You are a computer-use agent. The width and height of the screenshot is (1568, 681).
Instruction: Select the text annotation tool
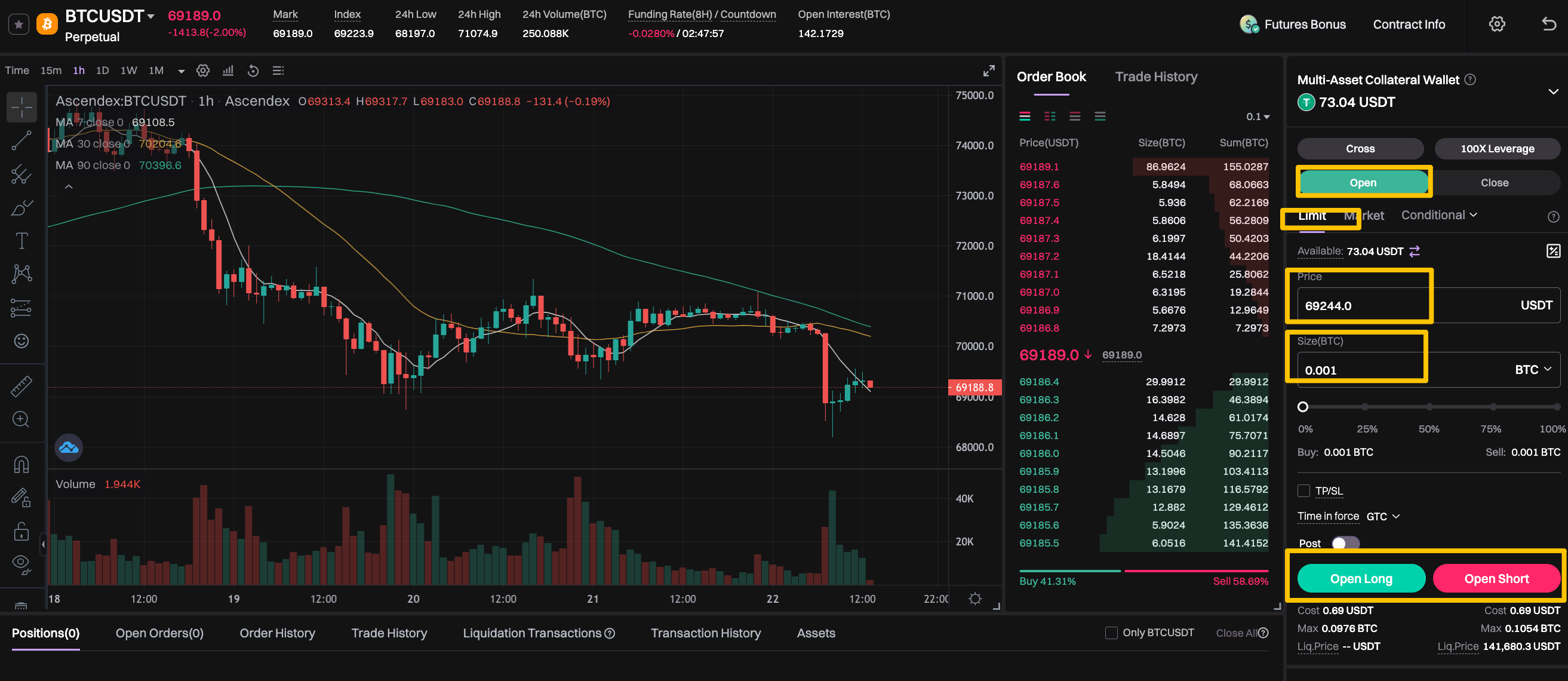(x=21, y=241)
